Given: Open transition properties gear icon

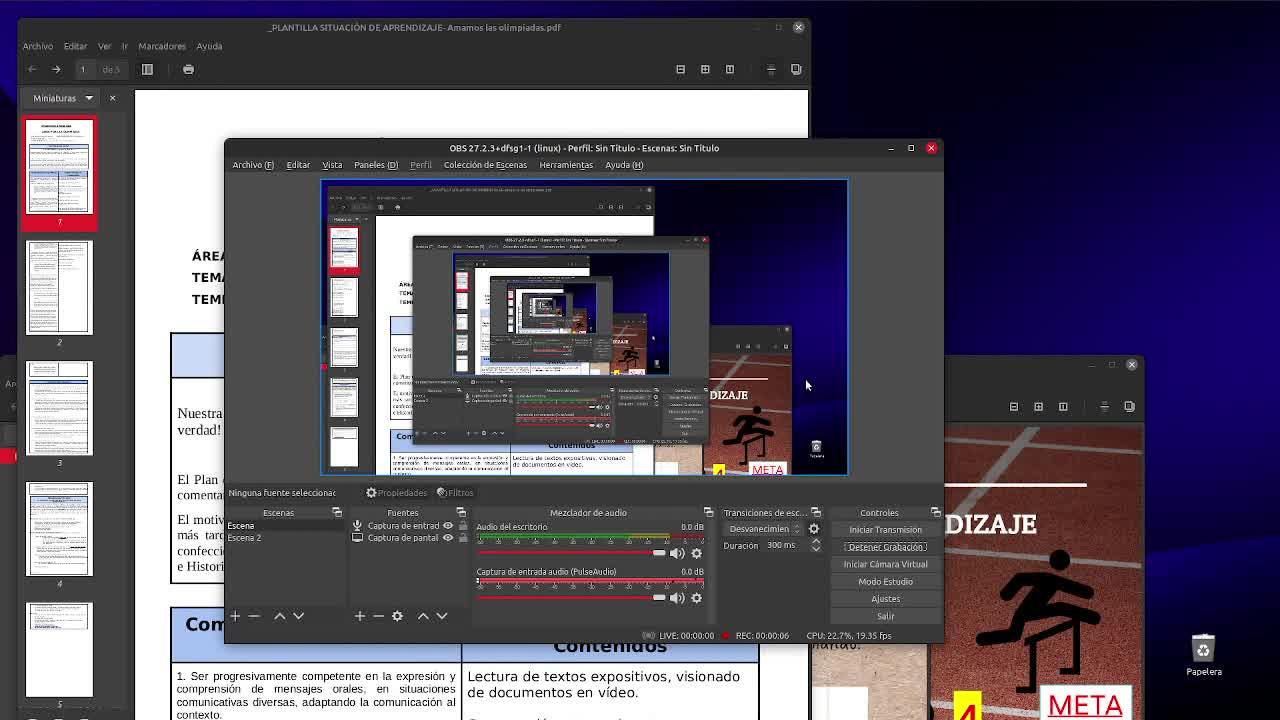Looking at the screenshot, I should coord(814,529).
